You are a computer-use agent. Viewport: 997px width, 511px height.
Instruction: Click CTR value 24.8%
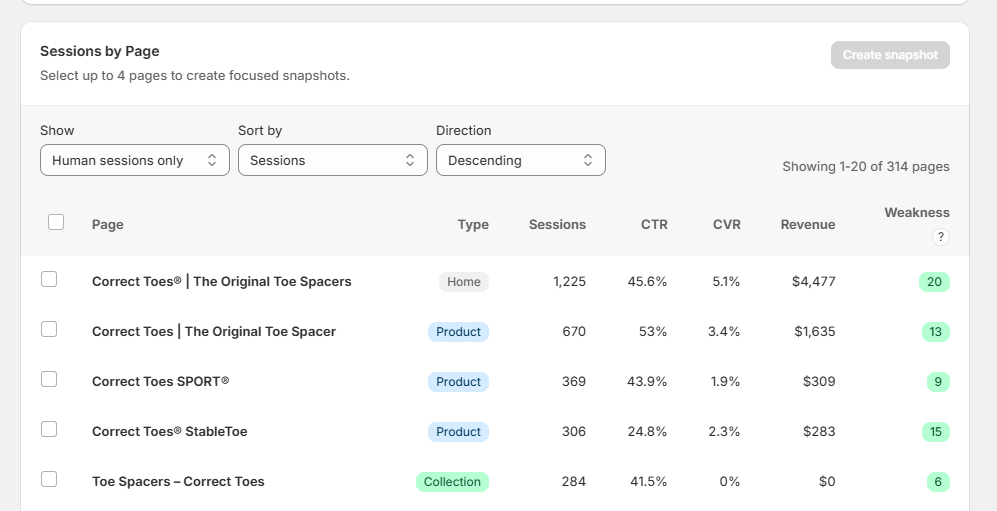(x=647, y=432)
